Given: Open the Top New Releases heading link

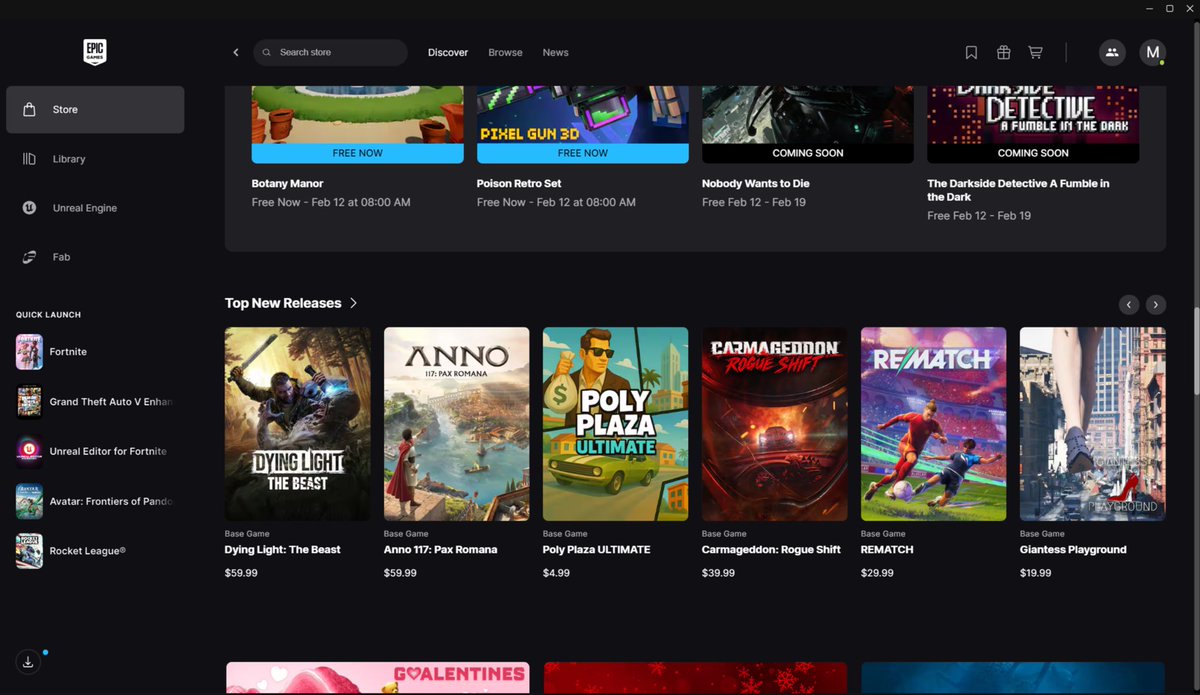Looking at the screenshot, I should click(x=283, y=303).
